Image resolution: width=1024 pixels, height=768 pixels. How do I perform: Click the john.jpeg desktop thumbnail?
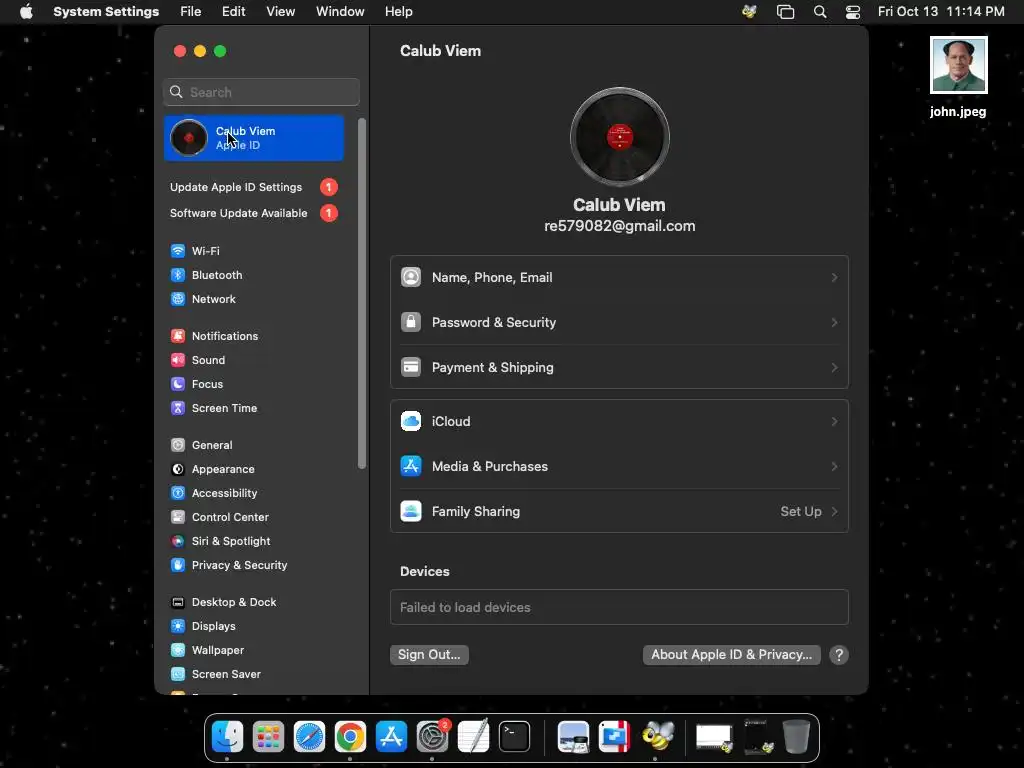coord(958,65)
